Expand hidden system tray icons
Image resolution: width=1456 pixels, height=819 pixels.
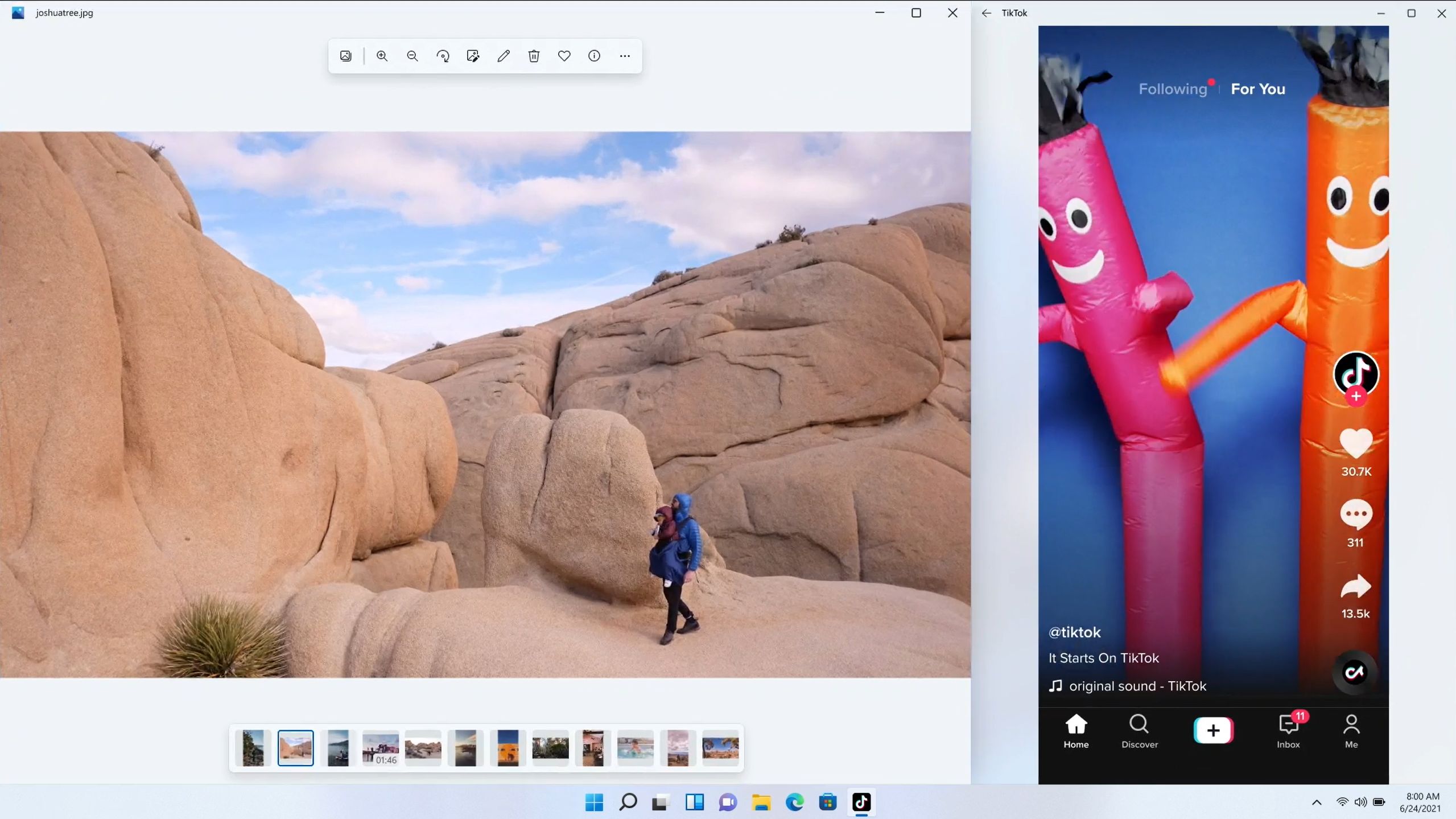pos(1315,802)
